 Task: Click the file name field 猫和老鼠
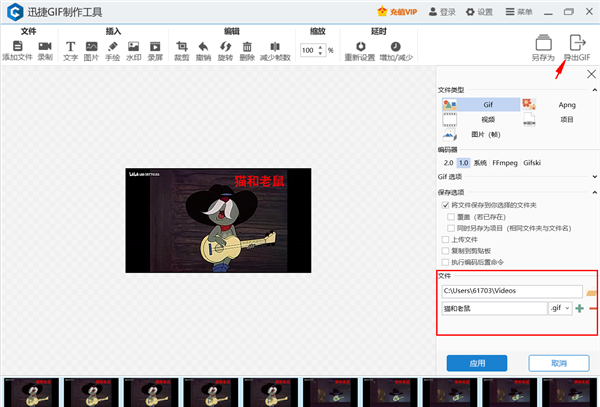coord(494,308)
